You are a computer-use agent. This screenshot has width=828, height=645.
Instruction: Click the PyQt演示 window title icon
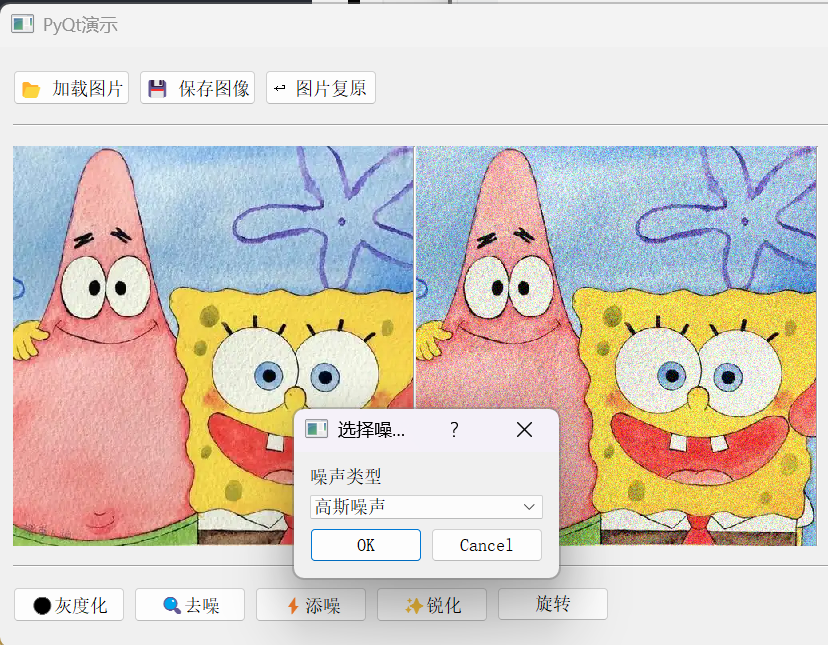pyautogui.click(x=23, y=24)
